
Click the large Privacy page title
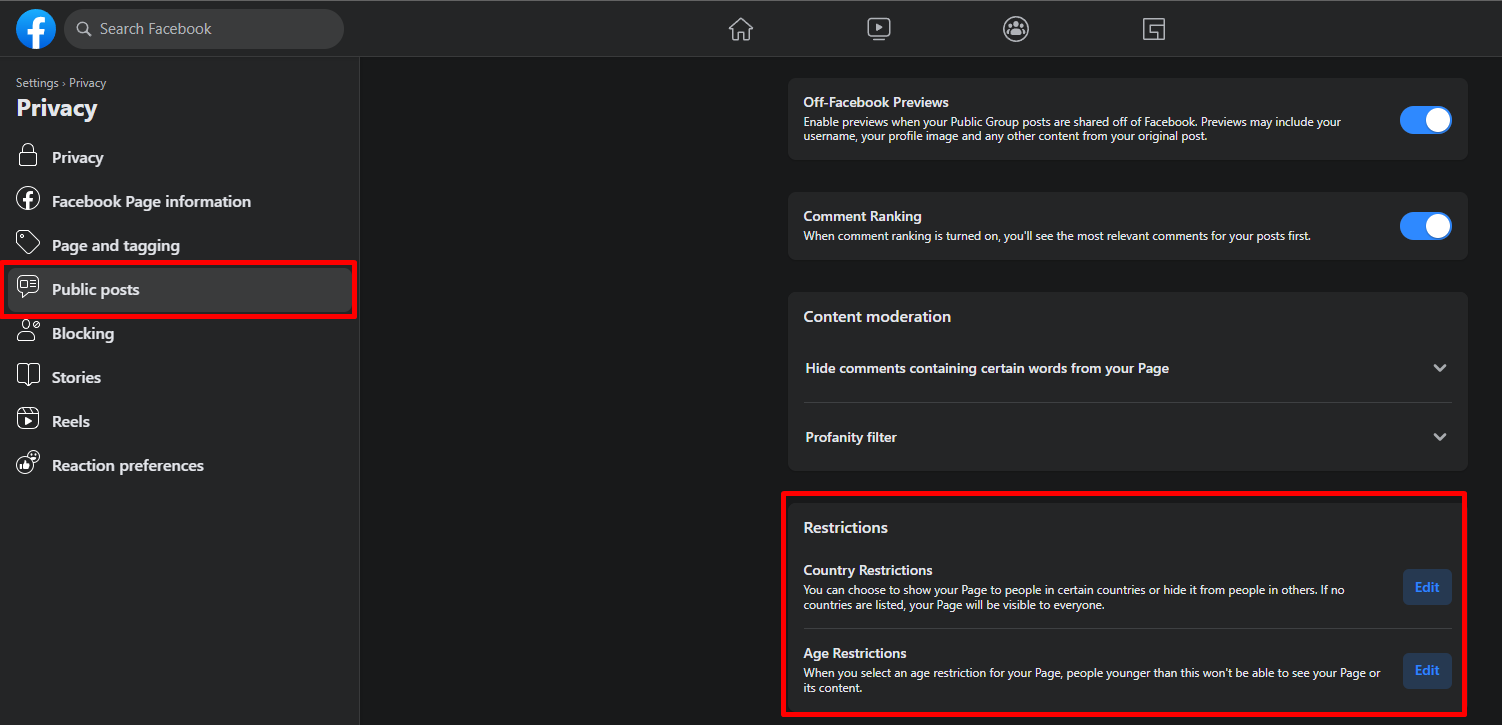57,109
